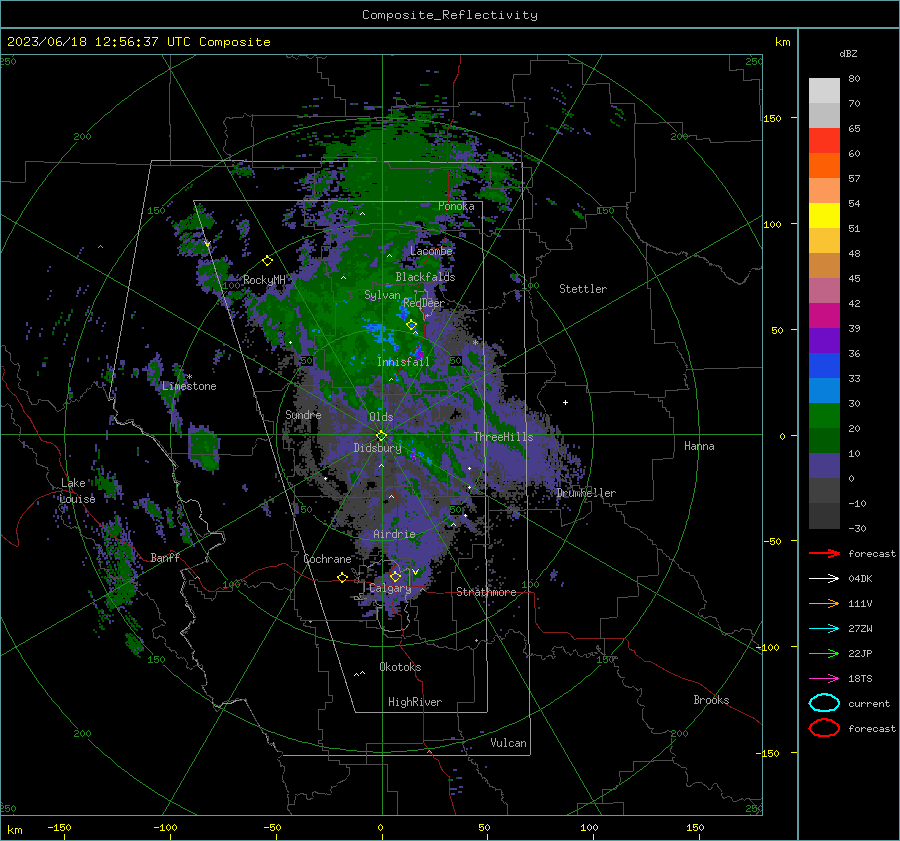Click the yellow diamond marker near RockyMH
This screenshot has width=900, height=841.
[267, 261]
